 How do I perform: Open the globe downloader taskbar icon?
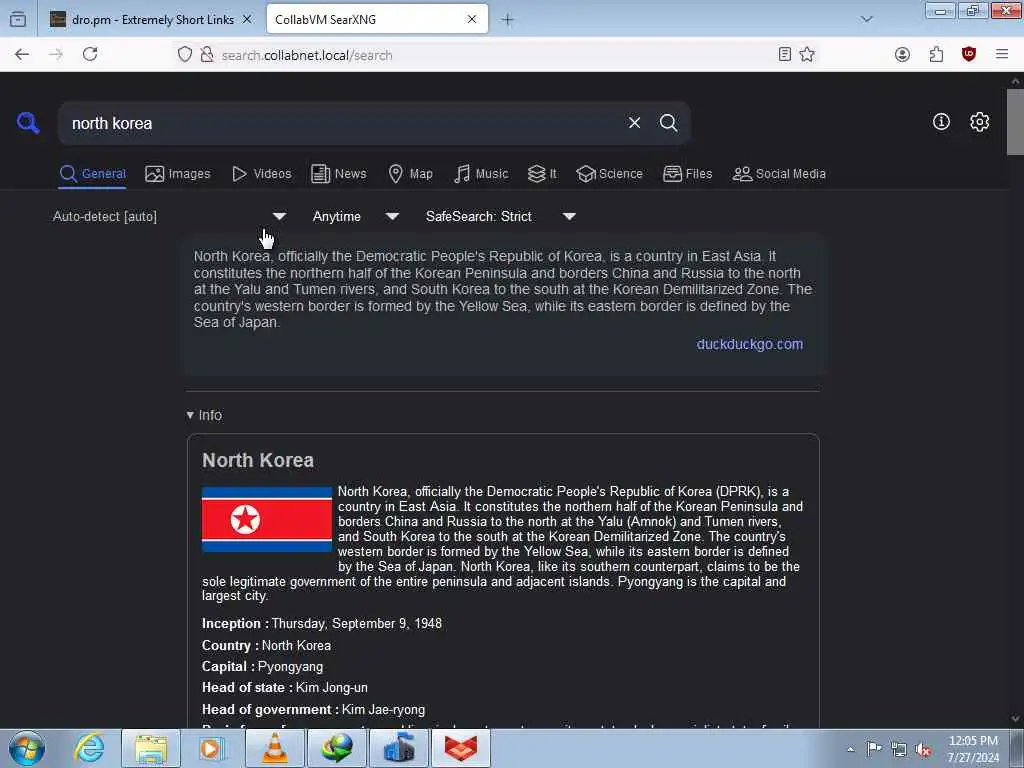[x=336, y=748]
